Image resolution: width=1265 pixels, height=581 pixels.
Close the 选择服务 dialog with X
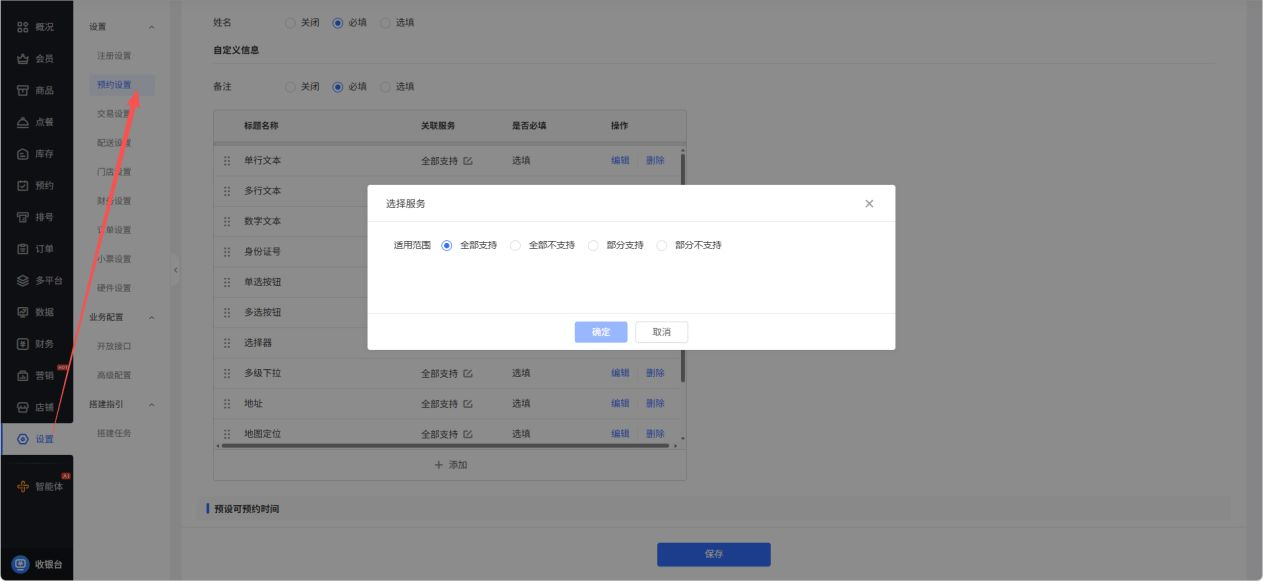click(x=869, y=204)
